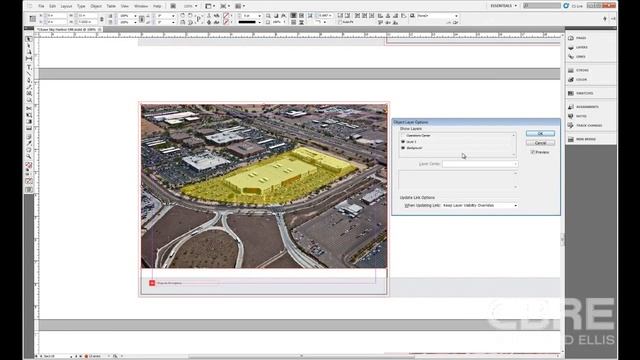Toggle visibility of the Background layer
Image resolution: width=640 pixels, height=360 pixels.
point(403,148)
